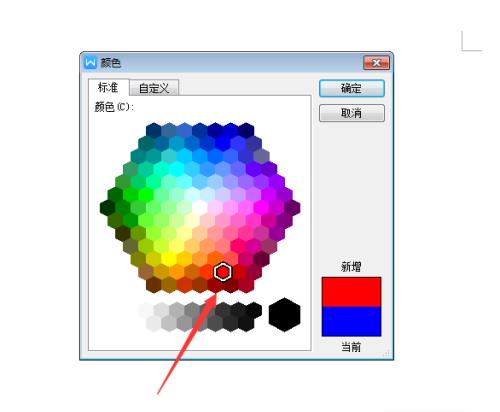Confirm color with 确定 button
Viewport: 500px width, 412px height.
[x=352, y=88]
